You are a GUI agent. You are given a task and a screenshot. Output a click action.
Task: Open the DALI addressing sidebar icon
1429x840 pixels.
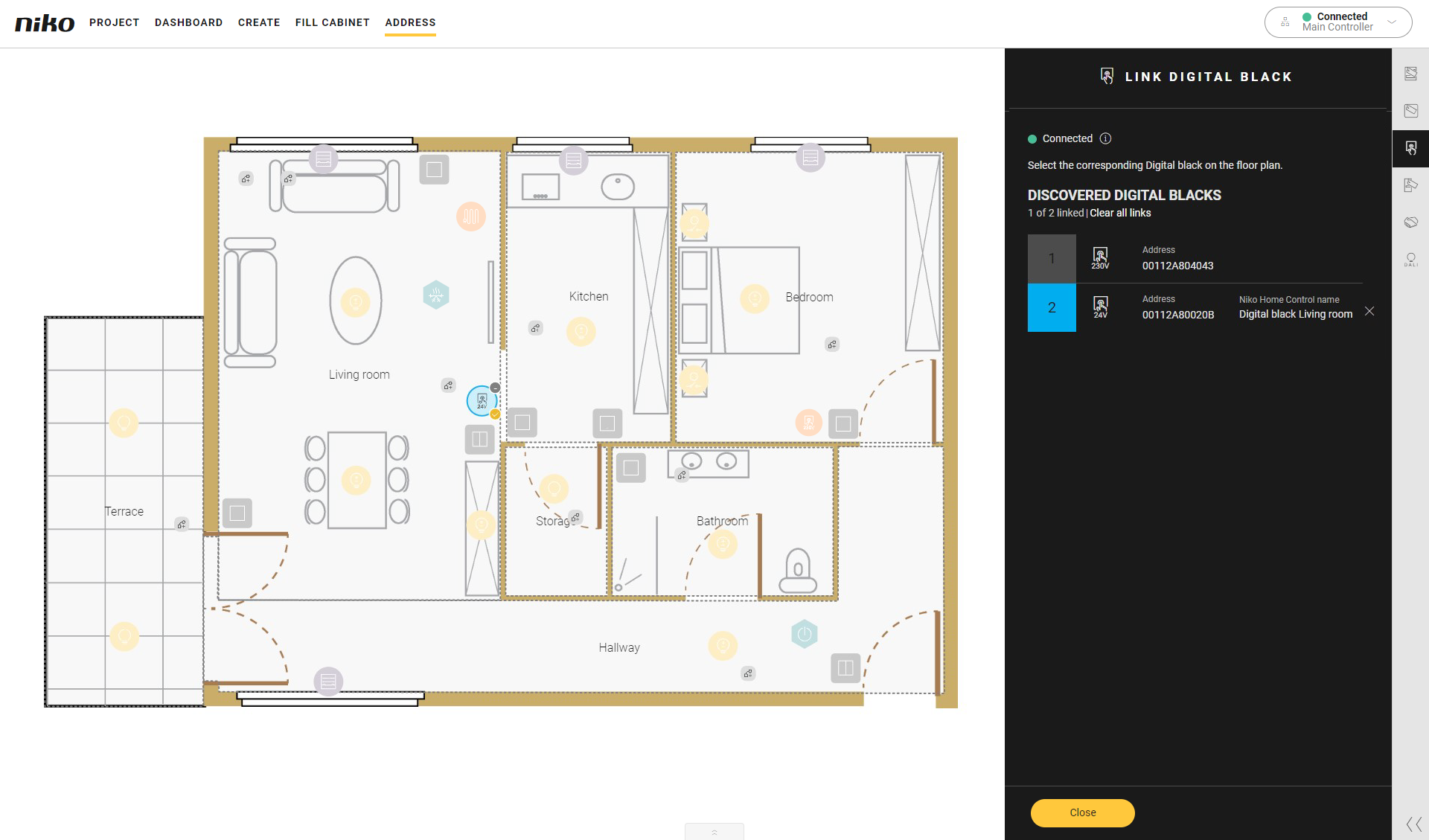point(1410,260)
